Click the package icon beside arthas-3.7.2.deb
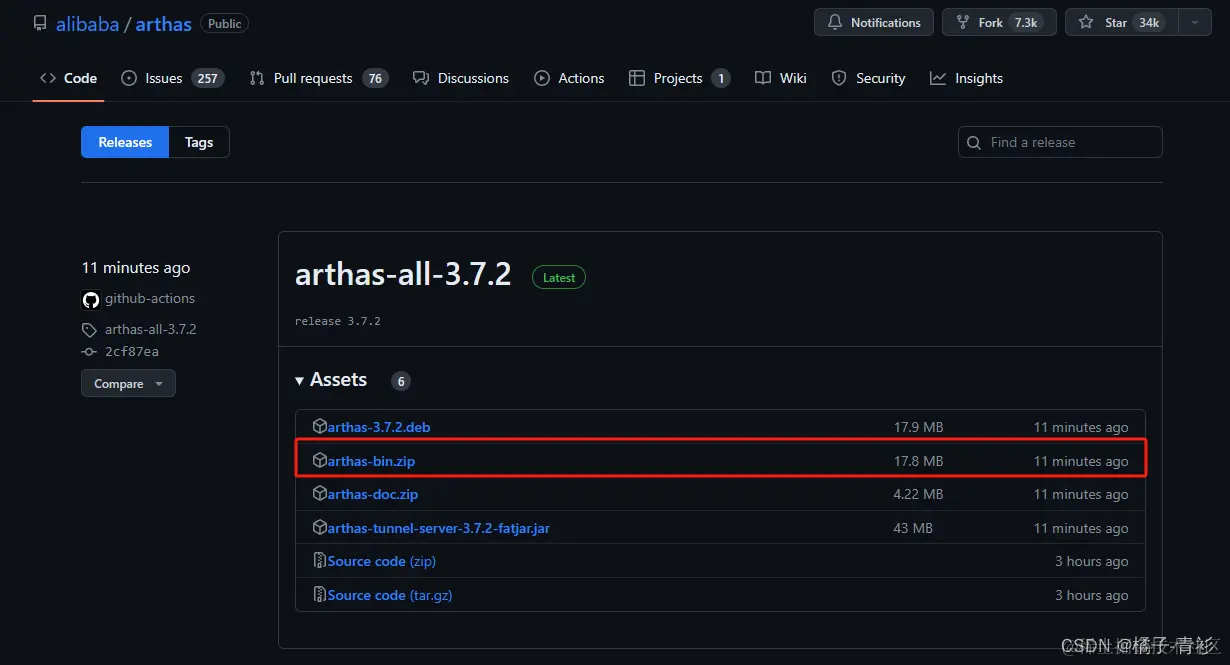Image resolution: width=1230 pixels, height=665 pixels. (320, 426)
